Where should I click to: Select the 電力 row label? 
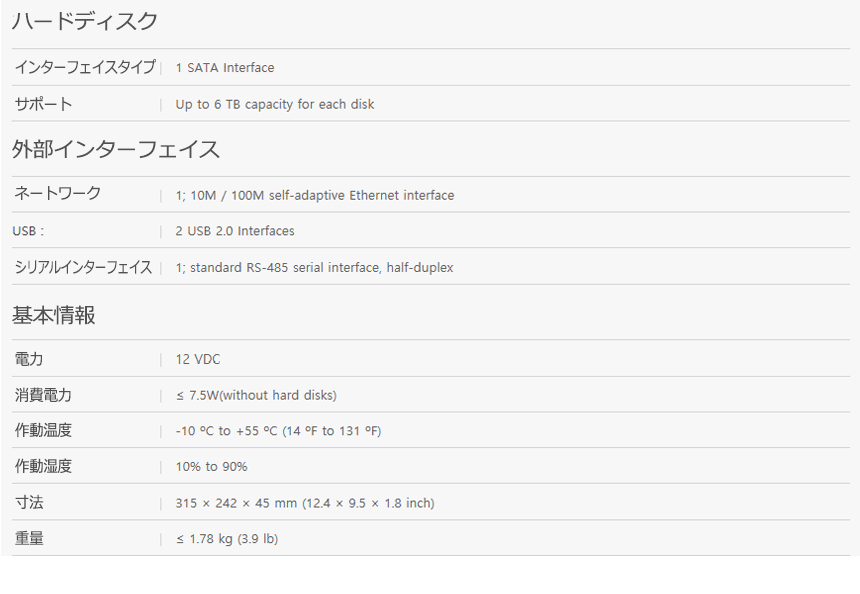(29, 359)
